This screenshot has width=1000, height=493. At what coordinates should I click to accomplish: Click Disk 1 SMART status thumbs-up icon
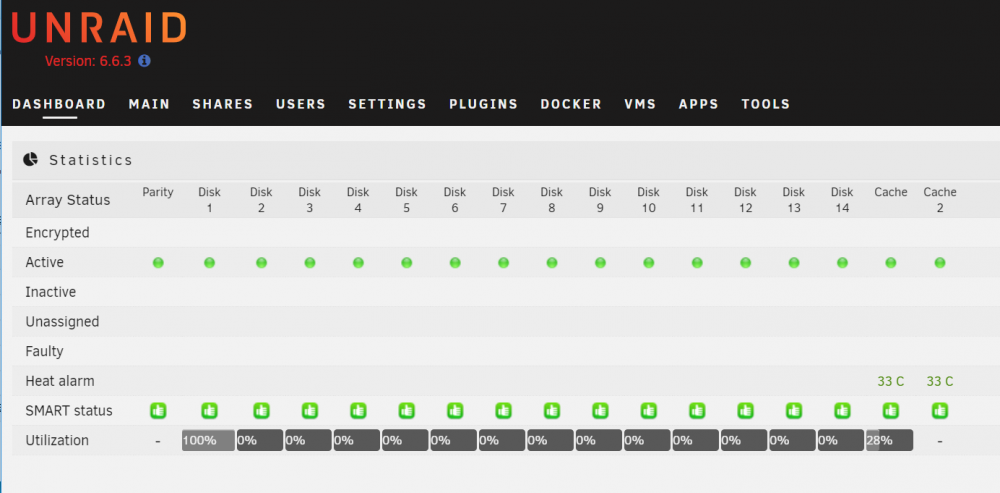(209, 411)
